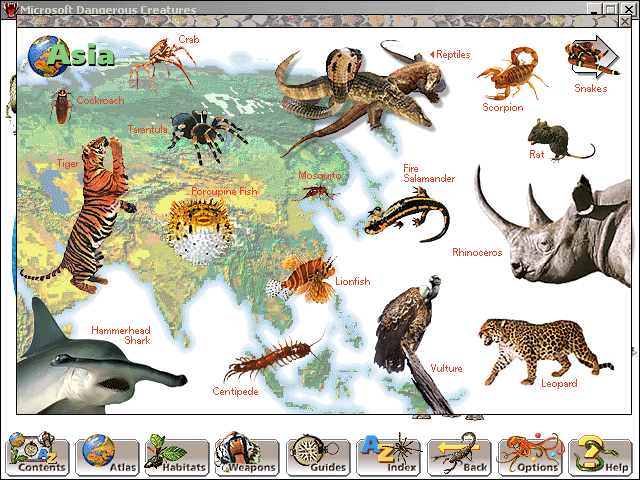Click the Rat image
640x480 pixels.
click(x=561, y=140)
